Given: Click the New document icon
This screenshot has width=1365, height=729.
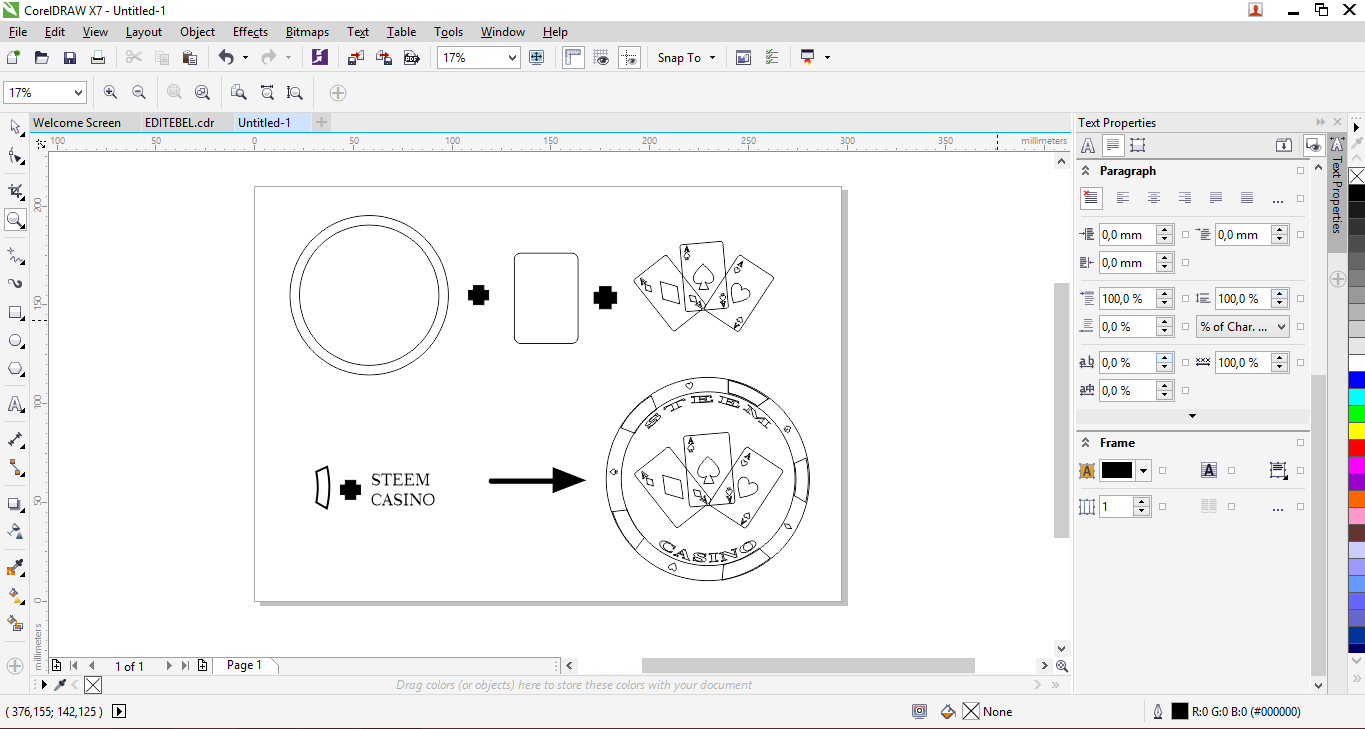Looking at the screenshot, I should point(14,58).
